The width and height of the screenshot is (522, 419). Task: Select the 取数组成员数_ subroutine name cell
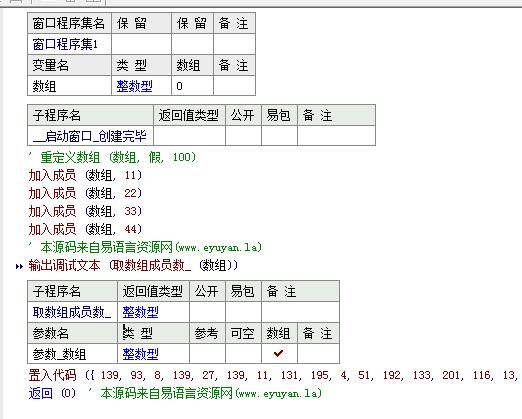[x=72, y=312]
